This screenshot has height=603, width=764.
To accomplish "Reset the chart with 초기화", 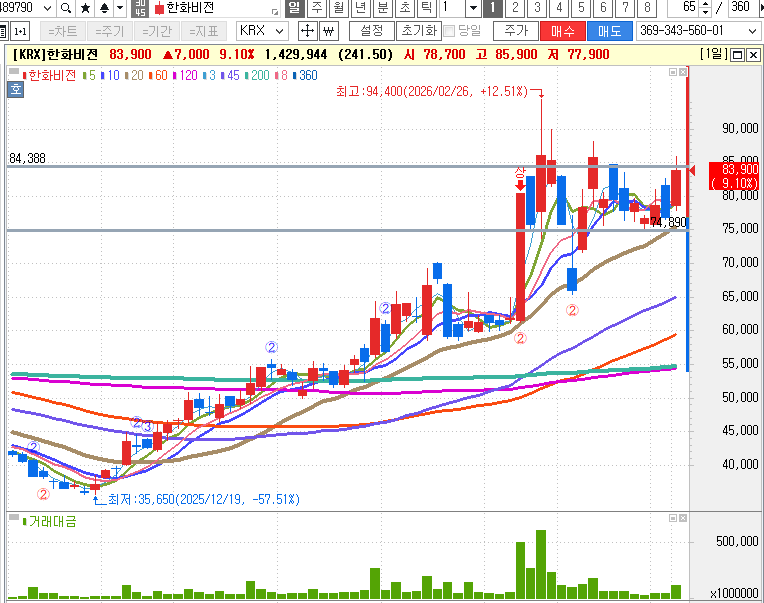I will tap(419, 31).
